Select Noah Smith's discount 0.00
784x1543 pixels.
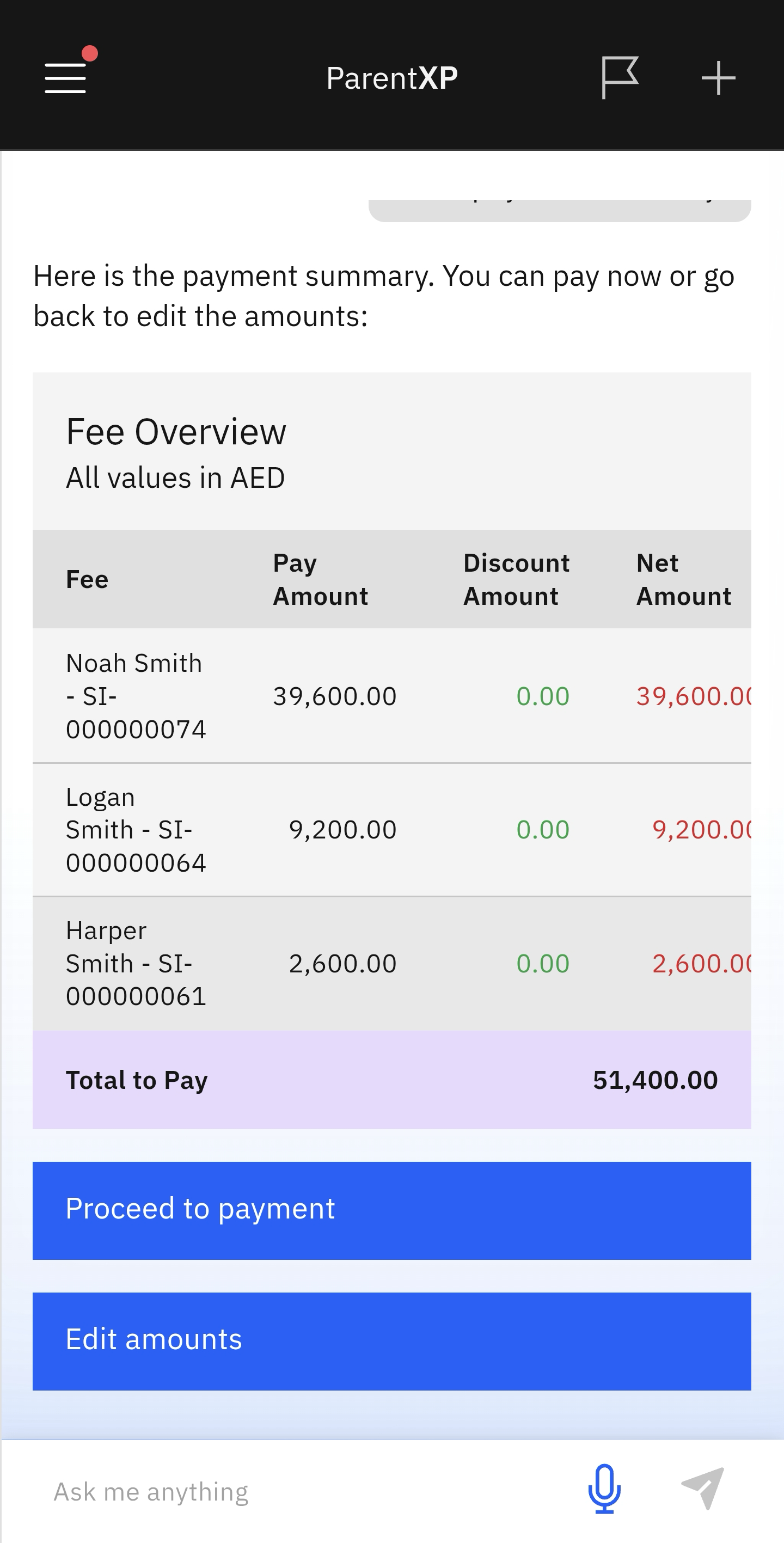coord(543,696)
